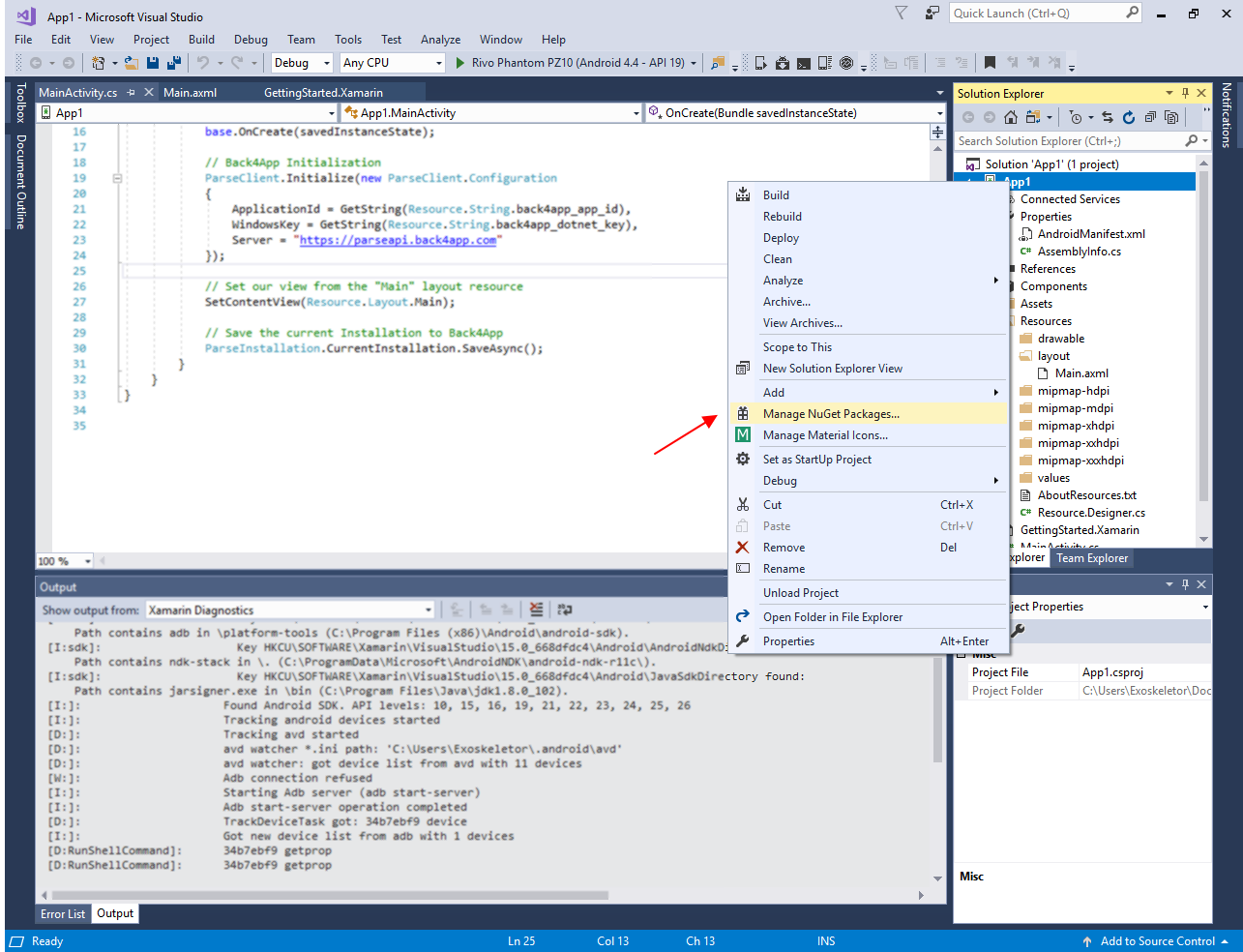Send feedback via the Quick Launch feedback icon
This screenshot has width=1243, height=952.
[932, 14]
